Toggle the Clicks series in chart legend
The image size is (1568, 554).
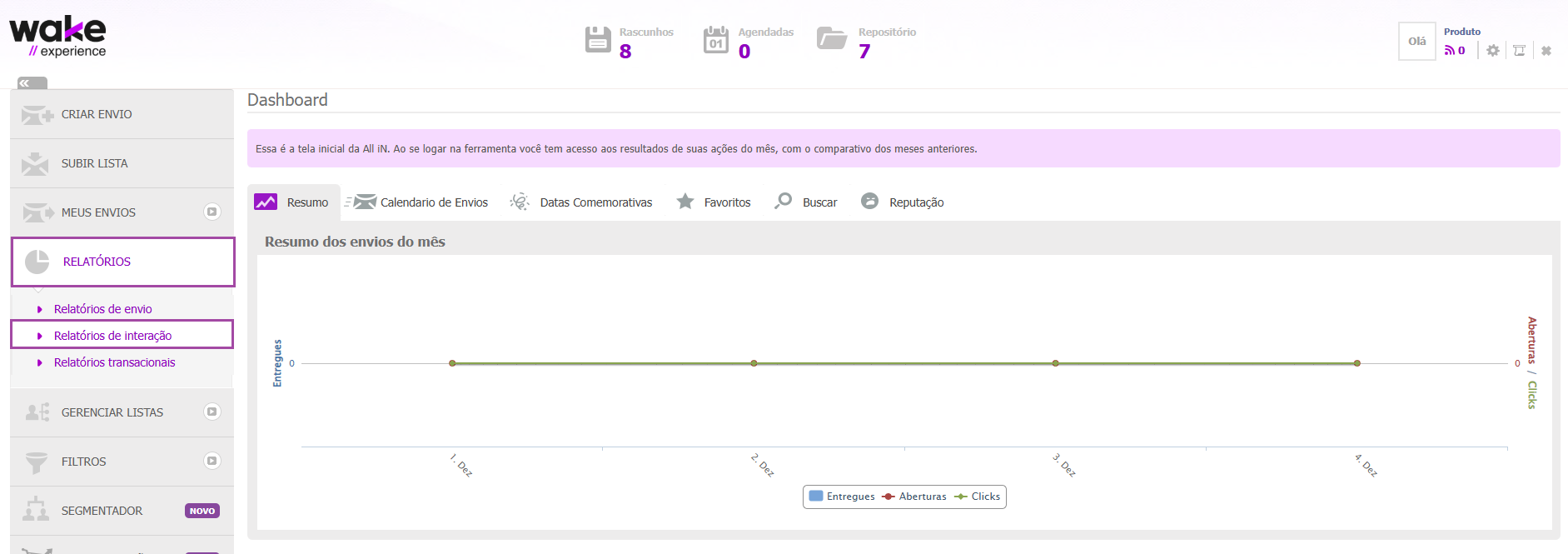pos(978,497)
